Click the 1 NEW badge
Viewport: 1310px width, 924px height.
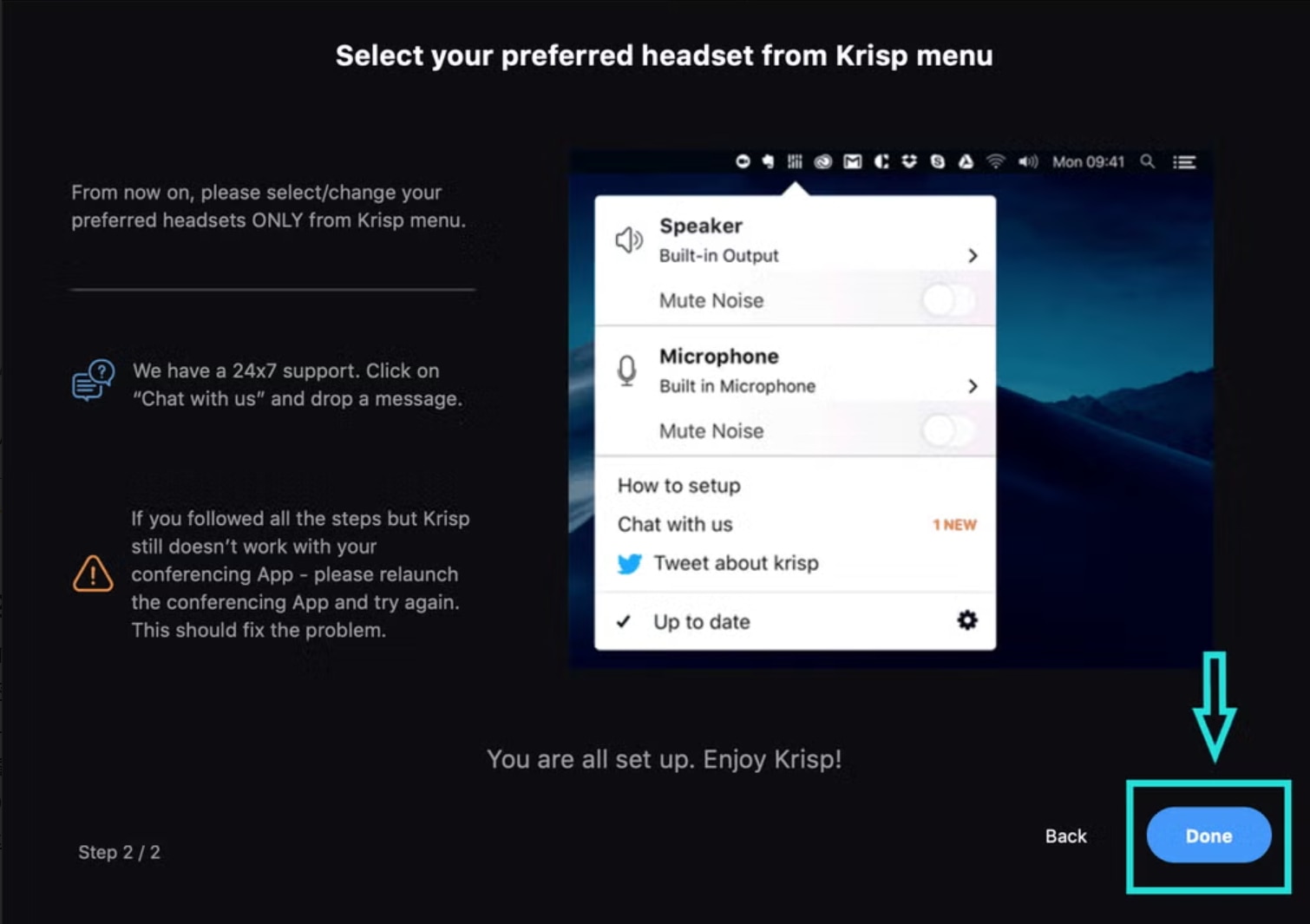[x=954, y=525]
